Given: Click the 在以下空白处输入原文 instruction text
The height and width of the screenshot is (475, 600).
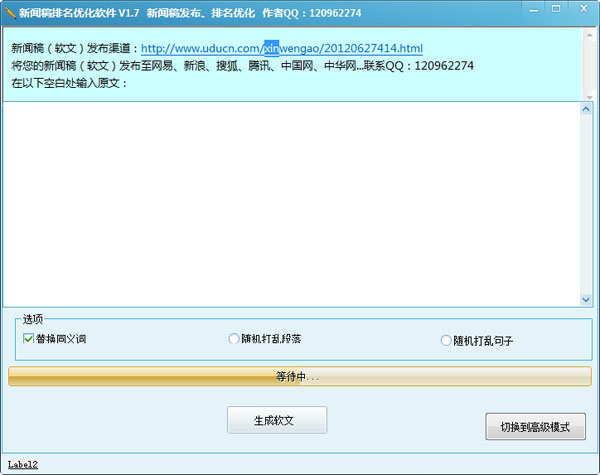Looking at the screenshot, I should pyautogui.click(x=70, y=83).
